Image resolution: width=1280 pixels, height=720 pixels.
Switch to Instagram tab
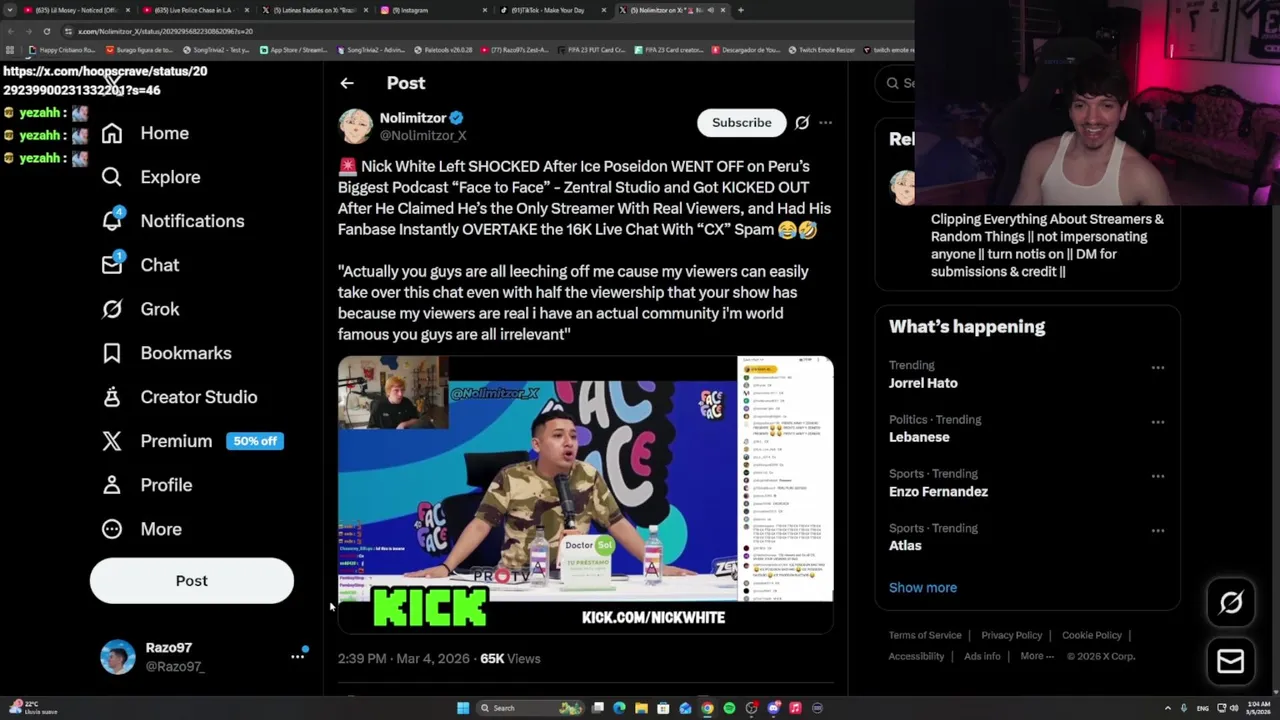pyautogui.click(x=435, y=10)
